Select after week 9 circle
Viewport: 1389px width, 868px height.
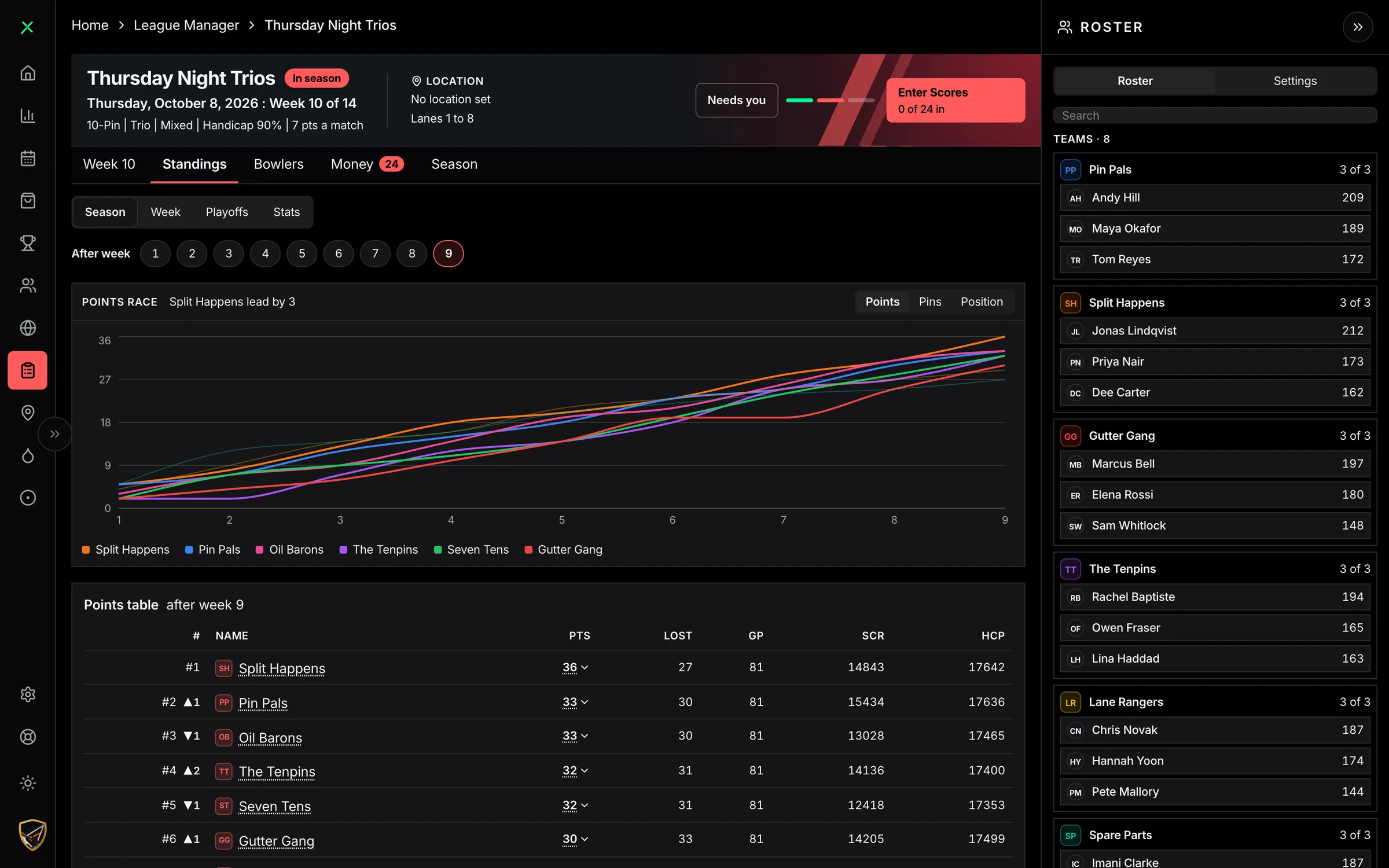pos(449,253)
